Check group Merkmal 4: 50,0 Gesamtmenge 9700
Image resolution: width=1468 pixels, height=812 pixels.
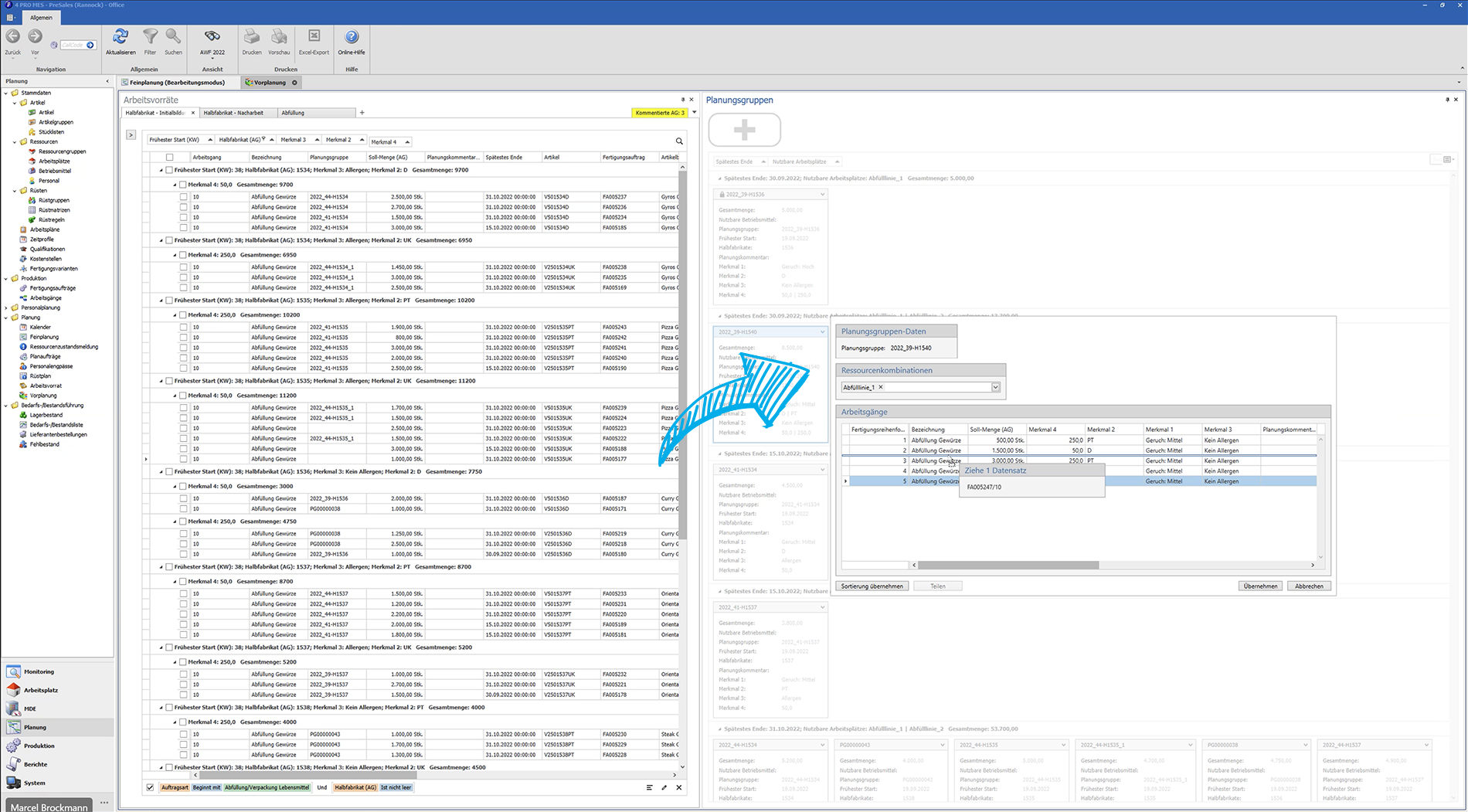pyautogui.click(x=183, y=185)
